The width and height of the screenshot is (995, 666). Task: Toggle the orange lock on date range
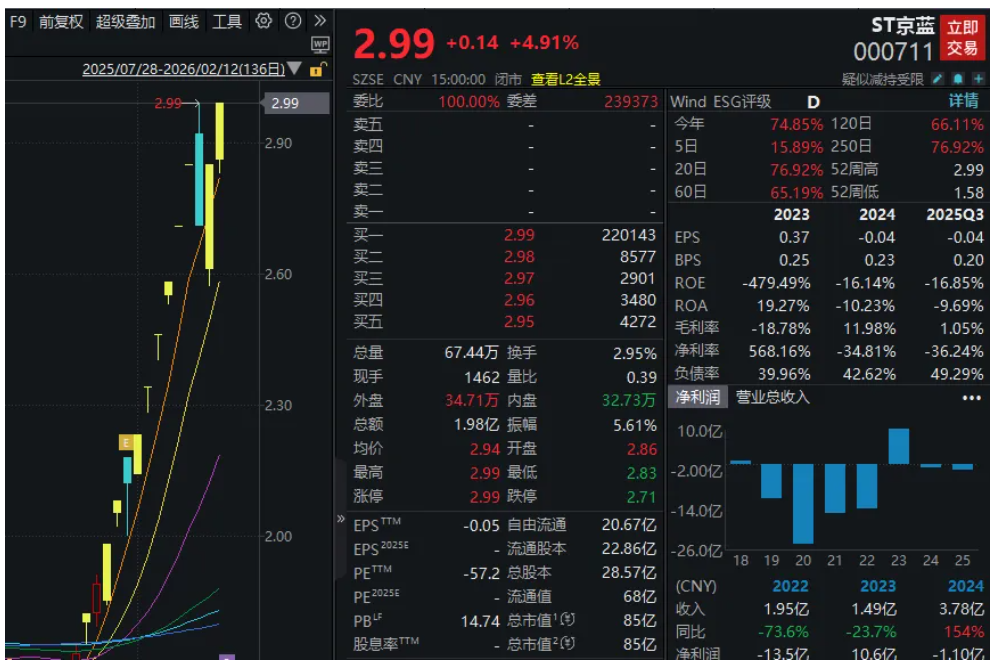317,70
